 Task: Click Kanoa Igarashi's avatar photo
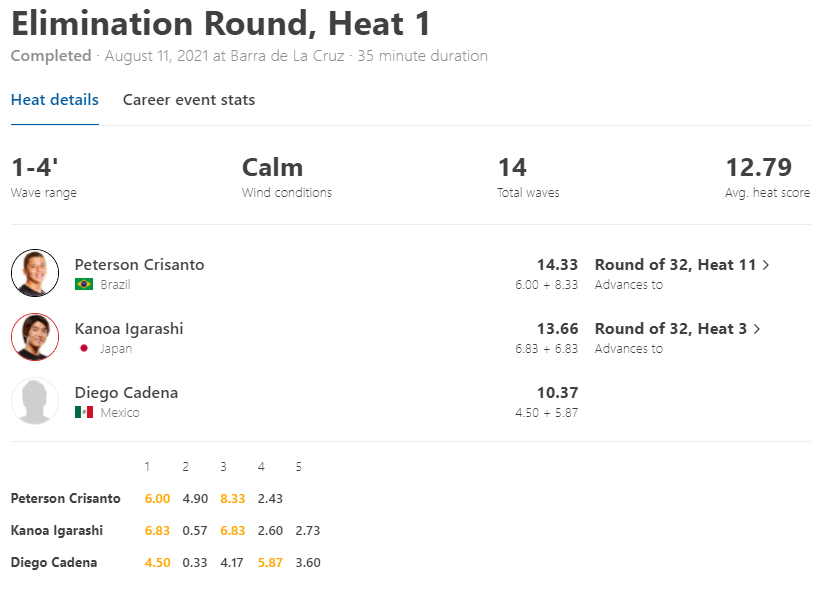coord(35,337)
